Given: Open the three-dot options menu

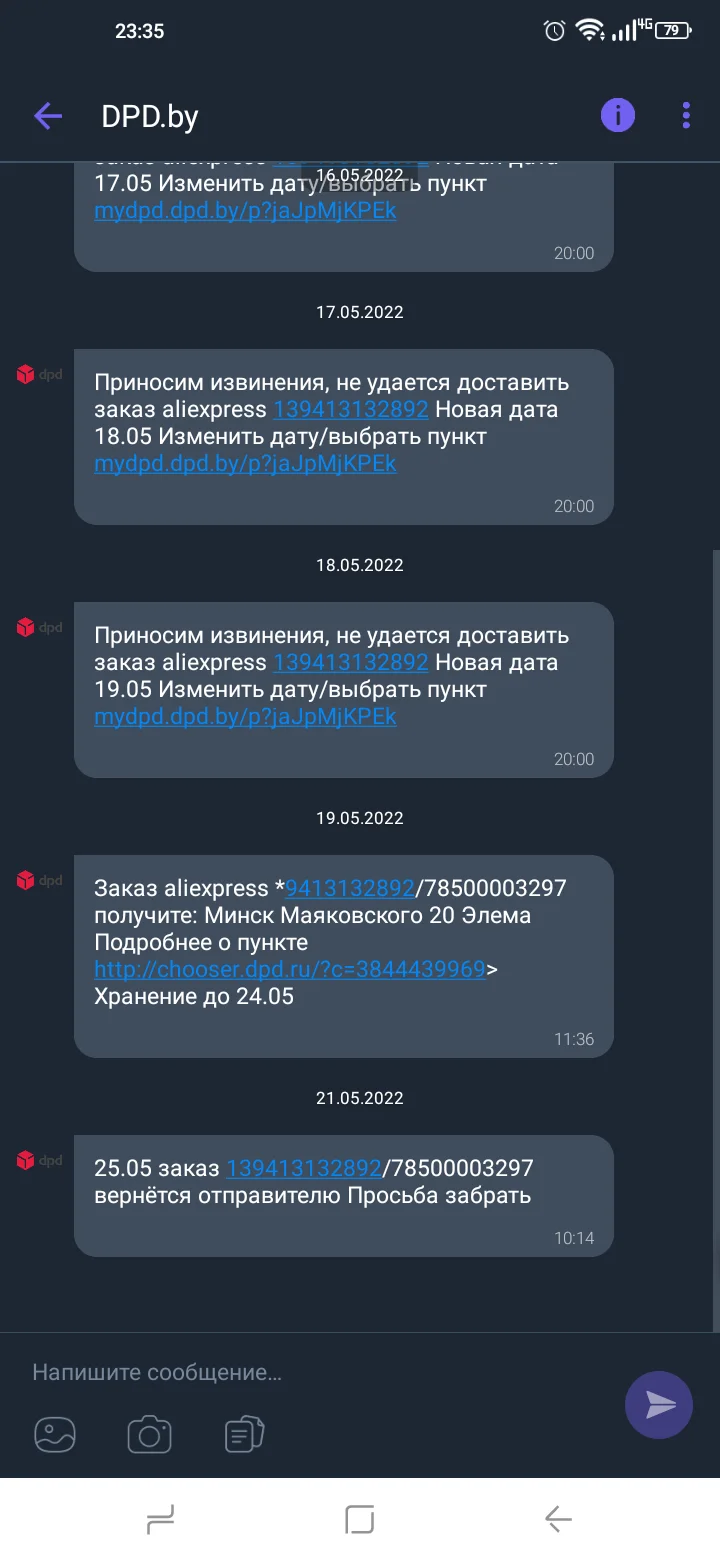Looking at the screenshot, I should coord(686,116).
